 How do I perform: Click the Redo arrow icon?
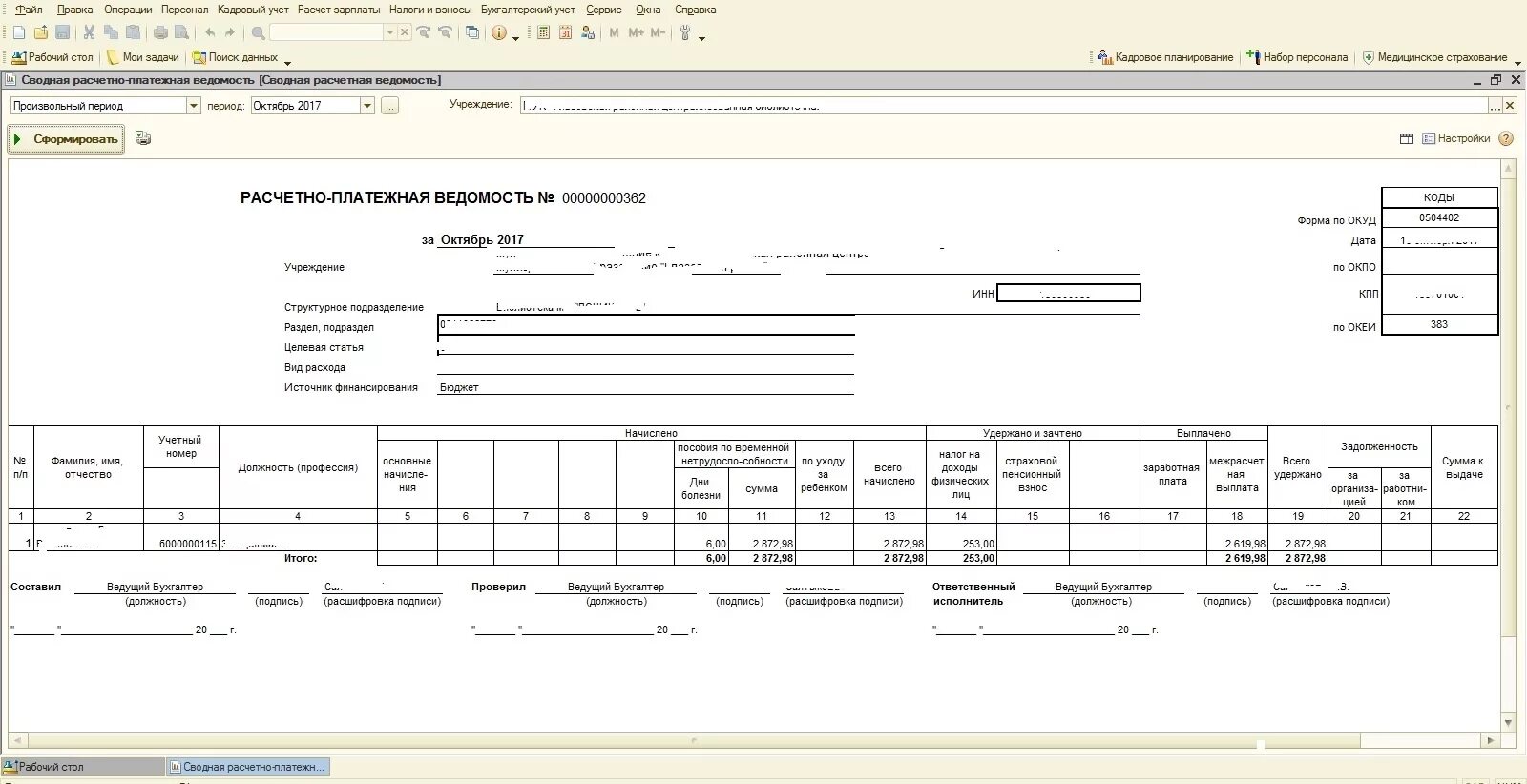click(x=230, y=32)
